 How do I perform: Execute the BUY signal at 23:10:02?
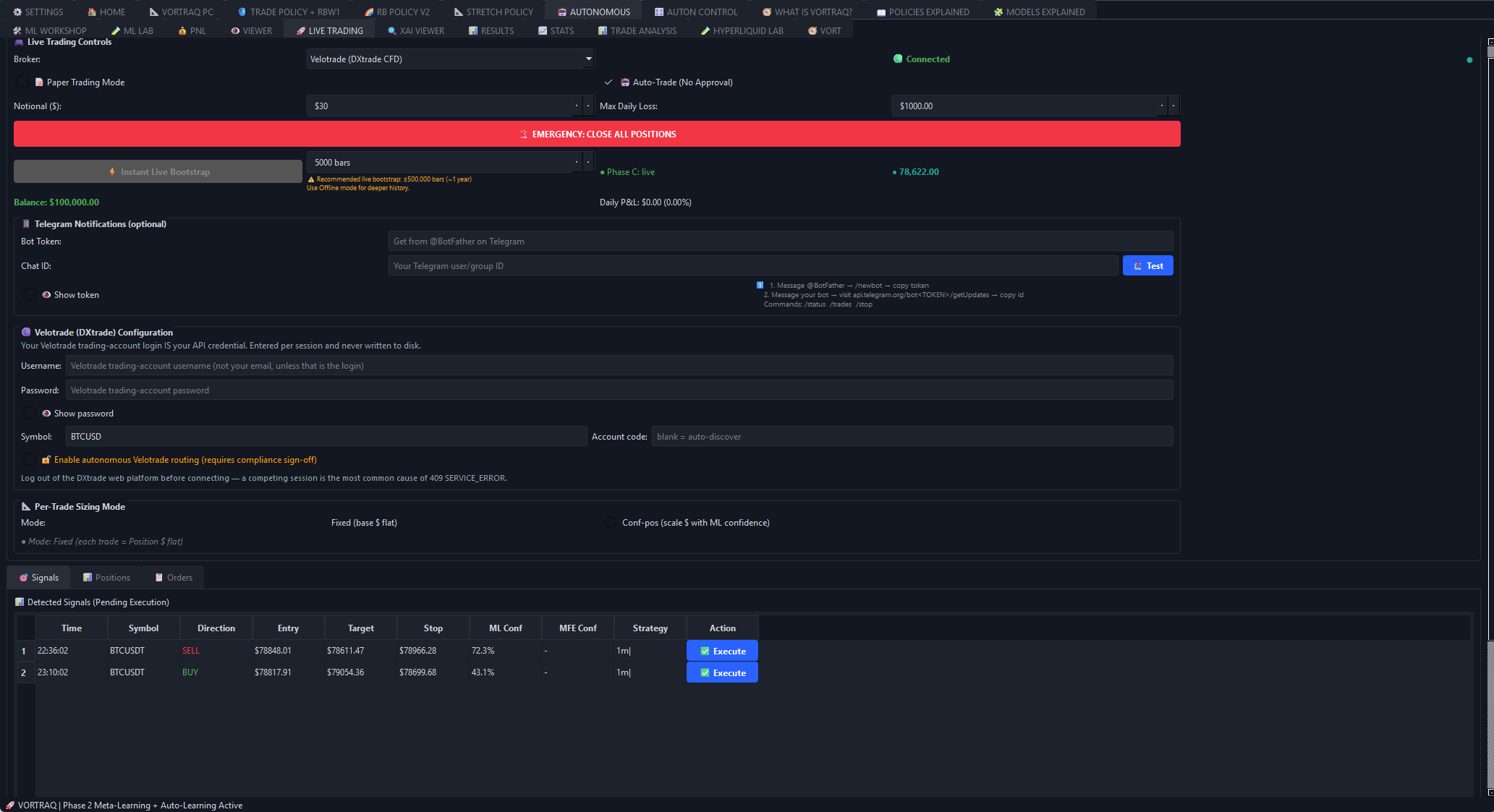[x=722, y=672]
